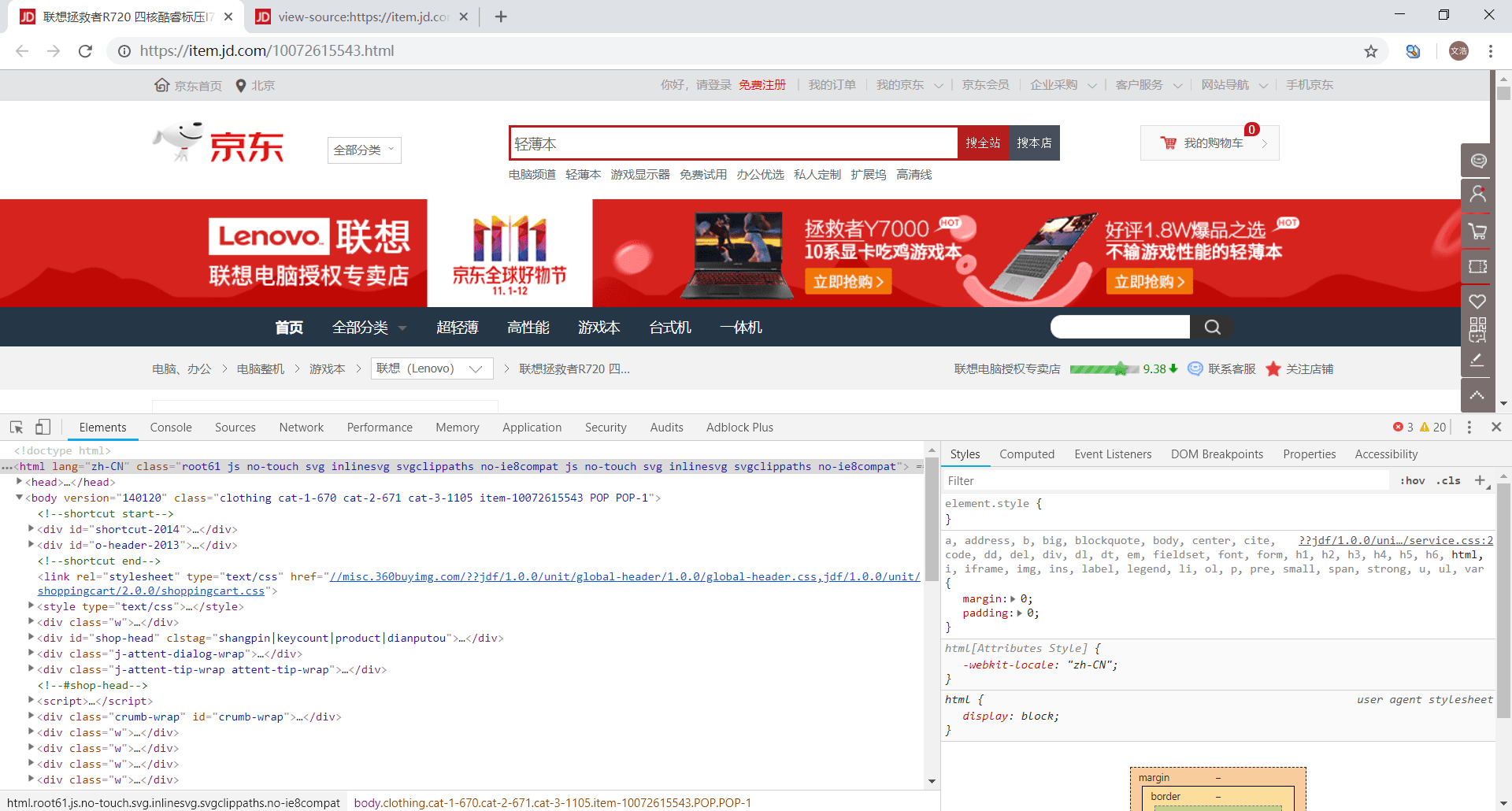Click the translate extension icon in toolbar

(1414, 51)
